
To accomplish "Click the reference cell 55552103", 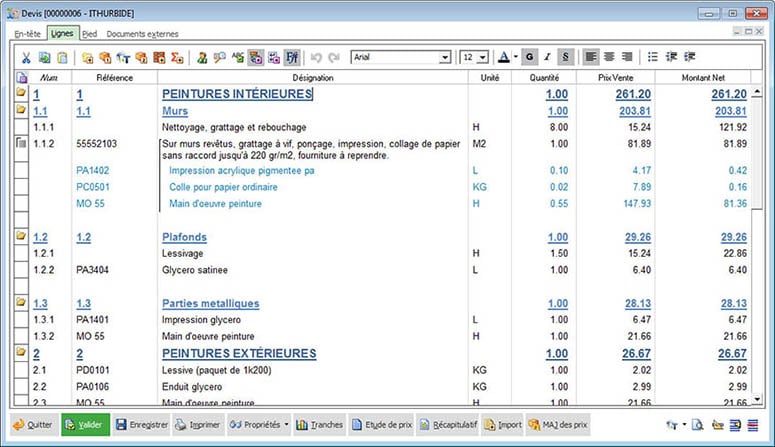I will (x=97, y=144).
